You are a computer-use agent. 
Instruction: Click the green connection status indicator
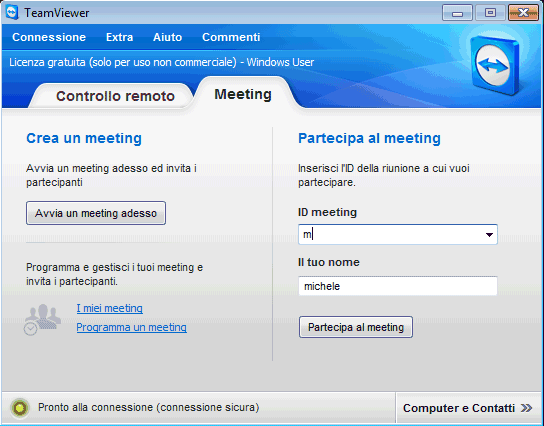20,408
